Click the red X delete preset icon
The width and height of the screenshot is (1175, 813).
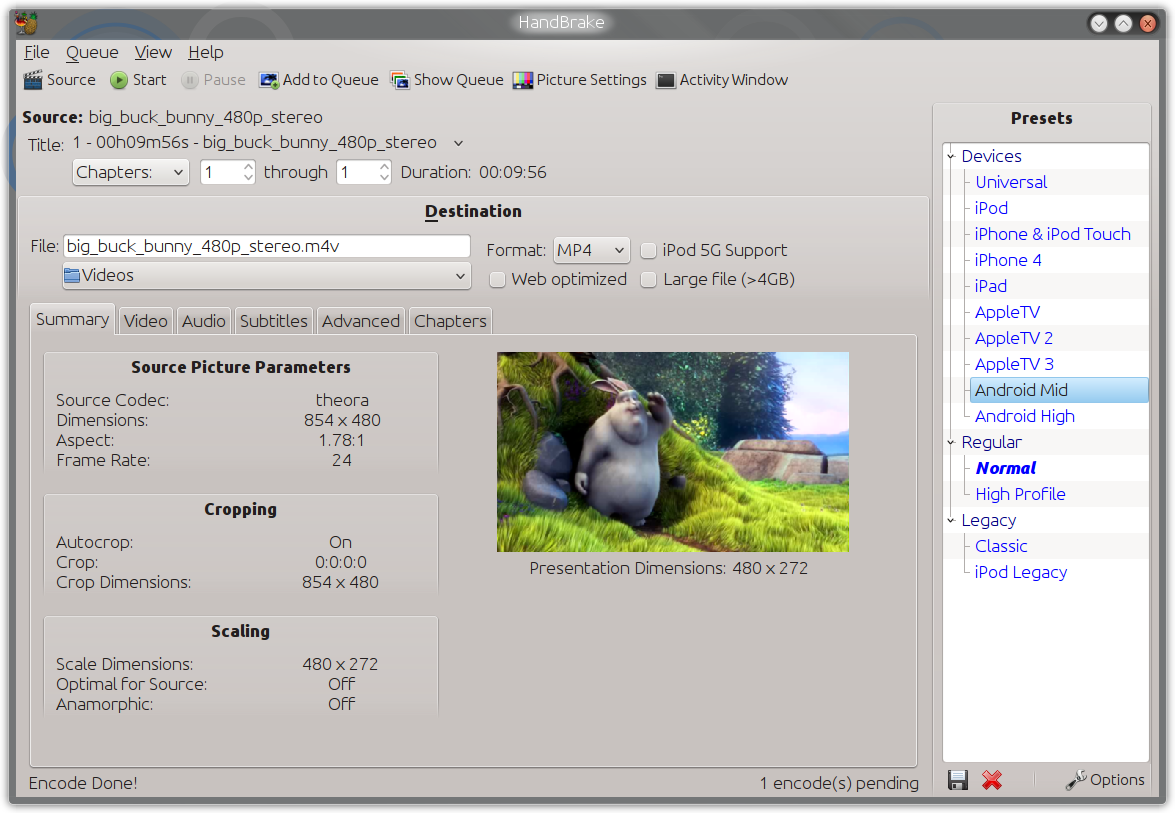[x=992, y=780]
